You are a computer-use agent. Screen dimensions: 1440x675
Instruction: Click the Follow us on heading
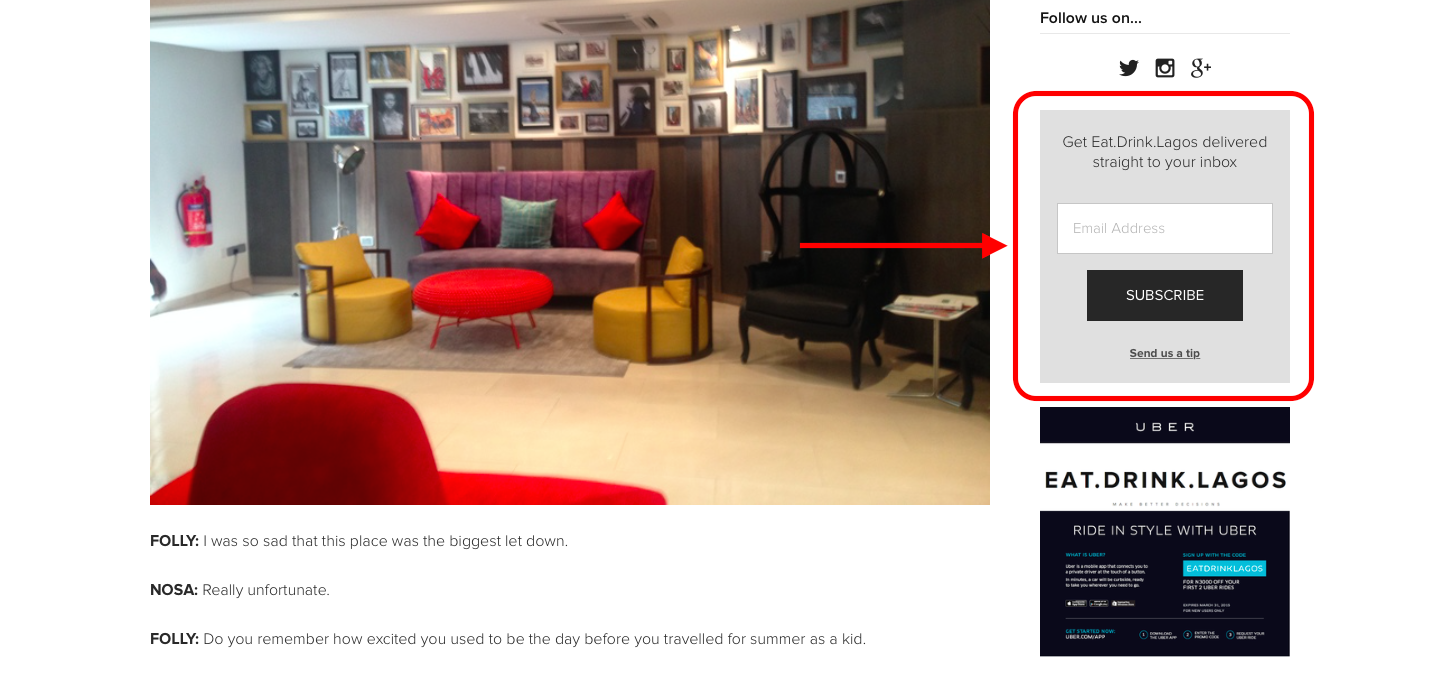click(x=1090, y=18)
